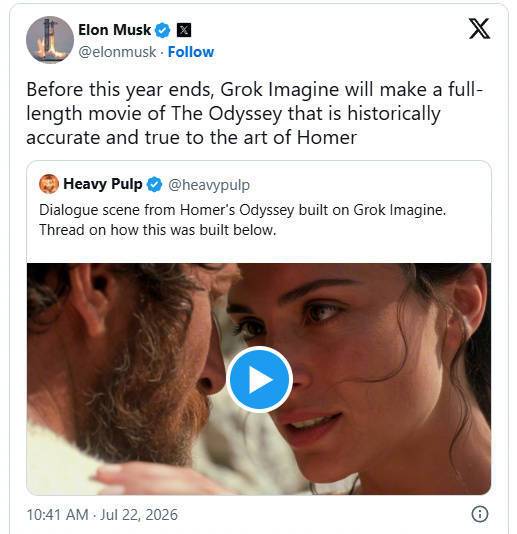The width and height of the screenshot is (517, 534).
Task: Open the quoted tweet's dialogue scene text
Action: click(x=242, y=210)
